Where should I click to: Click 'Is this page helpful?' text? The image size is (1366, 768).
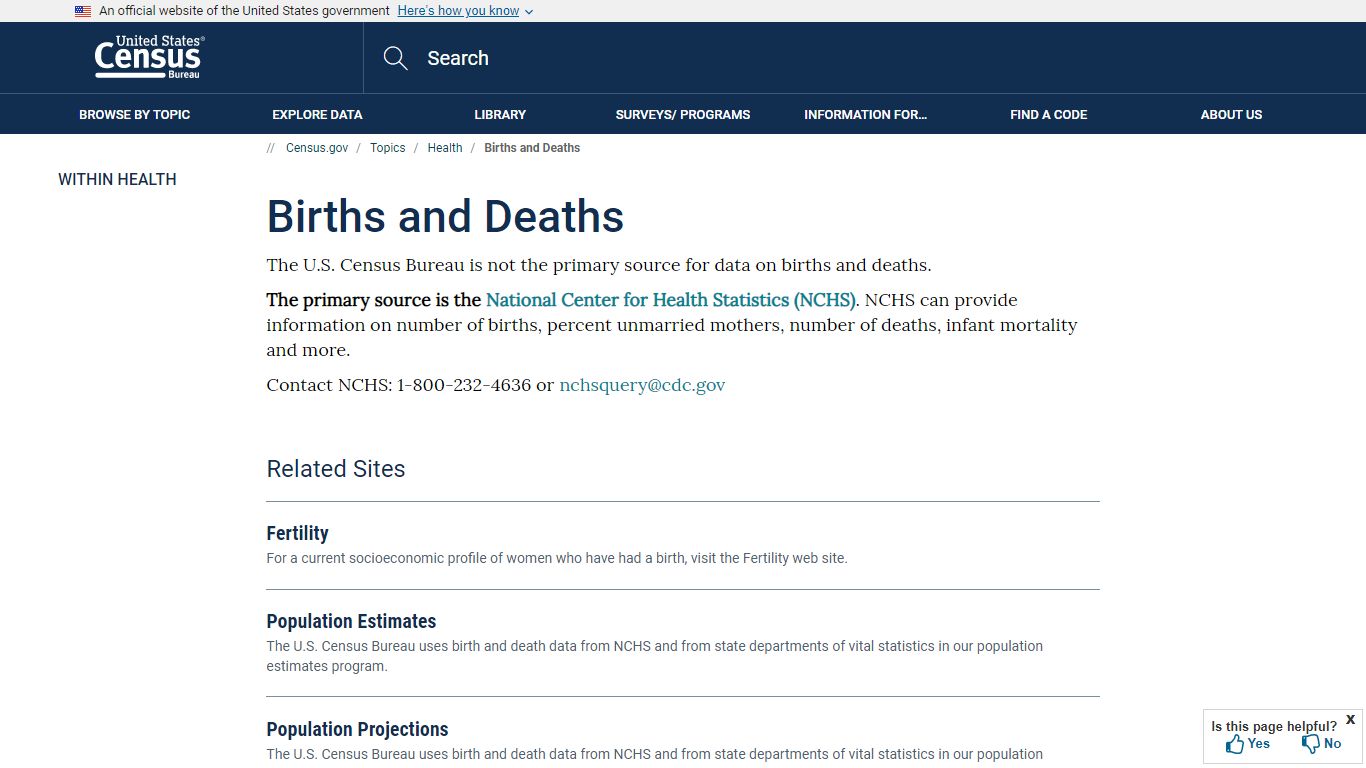coord(1274,727)
